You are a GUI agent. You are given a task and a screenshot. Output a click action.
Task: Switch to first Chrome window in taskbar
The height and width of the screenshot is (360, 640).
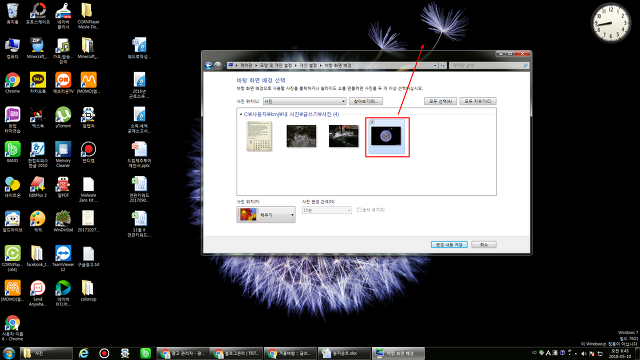pos(183,353)
